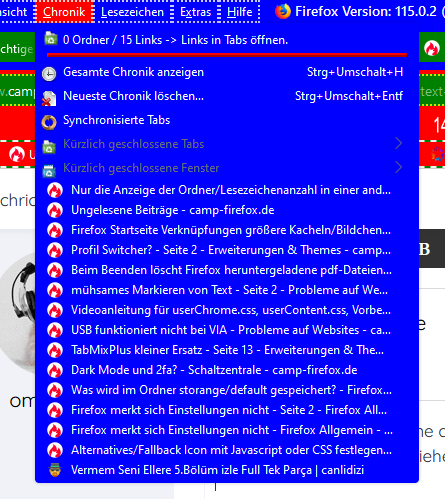This screenshot has width=445, height=499.
Task: Click the blue recycle icon beside Kürzlich geschlossene Fenster
Action: click(49, 171)
